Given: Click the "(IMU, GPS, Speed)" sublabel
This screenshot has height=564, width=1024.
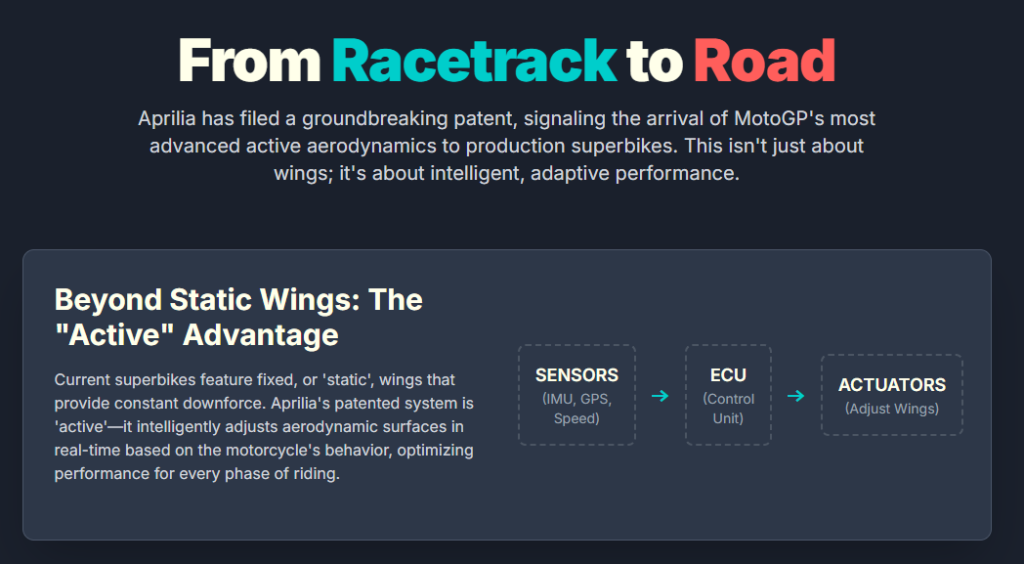Looking at the screenshot, I should pyautogui.click(x=577, y=409).
